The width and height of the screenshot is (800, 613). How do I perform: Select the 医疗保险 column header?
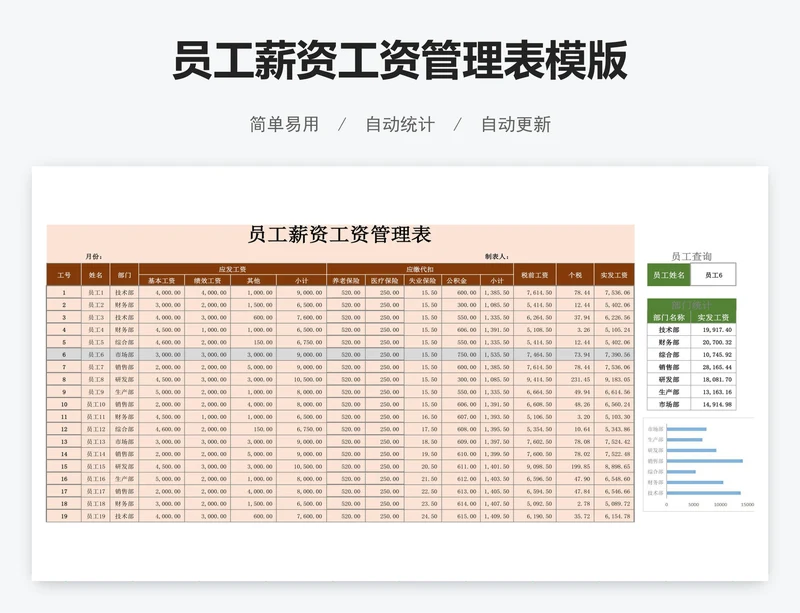pos(385,280)
